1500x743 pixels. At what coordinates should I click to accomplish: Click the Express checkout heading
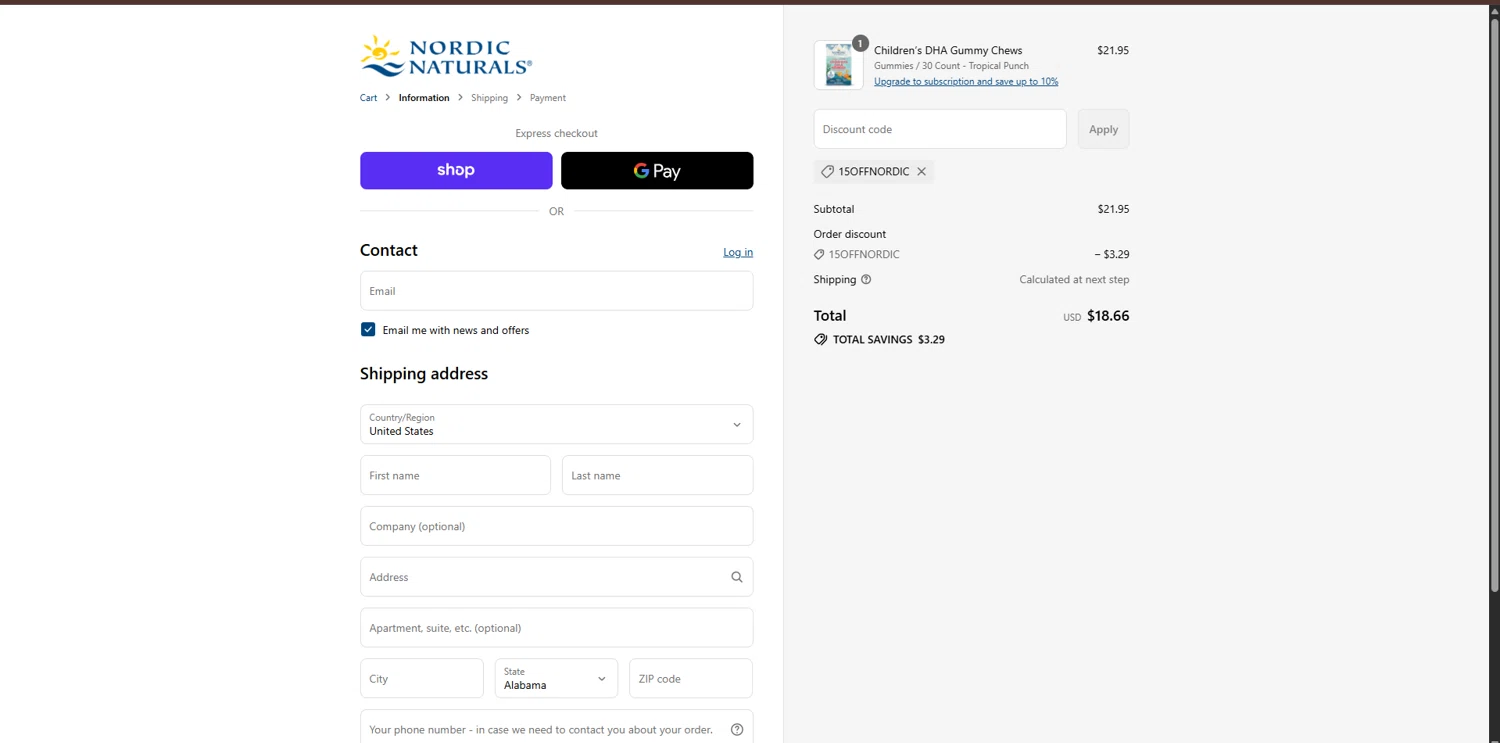(x=556, y=133)
